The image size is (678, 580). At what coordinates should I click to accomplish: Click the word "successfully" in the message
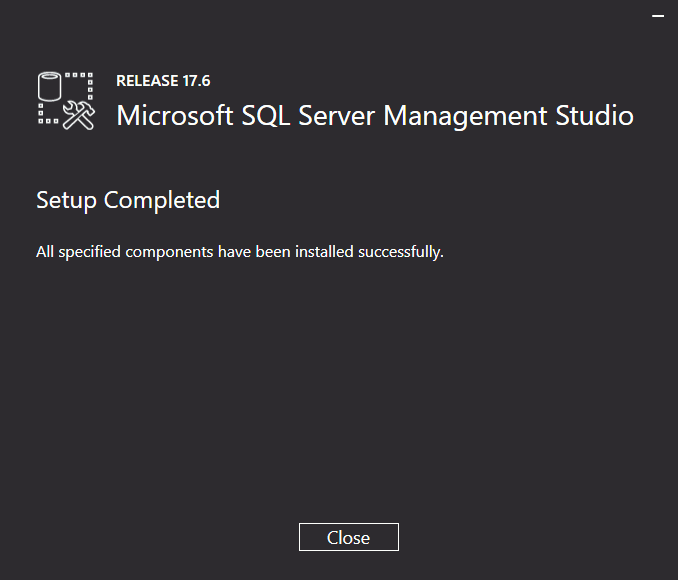(400, 252)
